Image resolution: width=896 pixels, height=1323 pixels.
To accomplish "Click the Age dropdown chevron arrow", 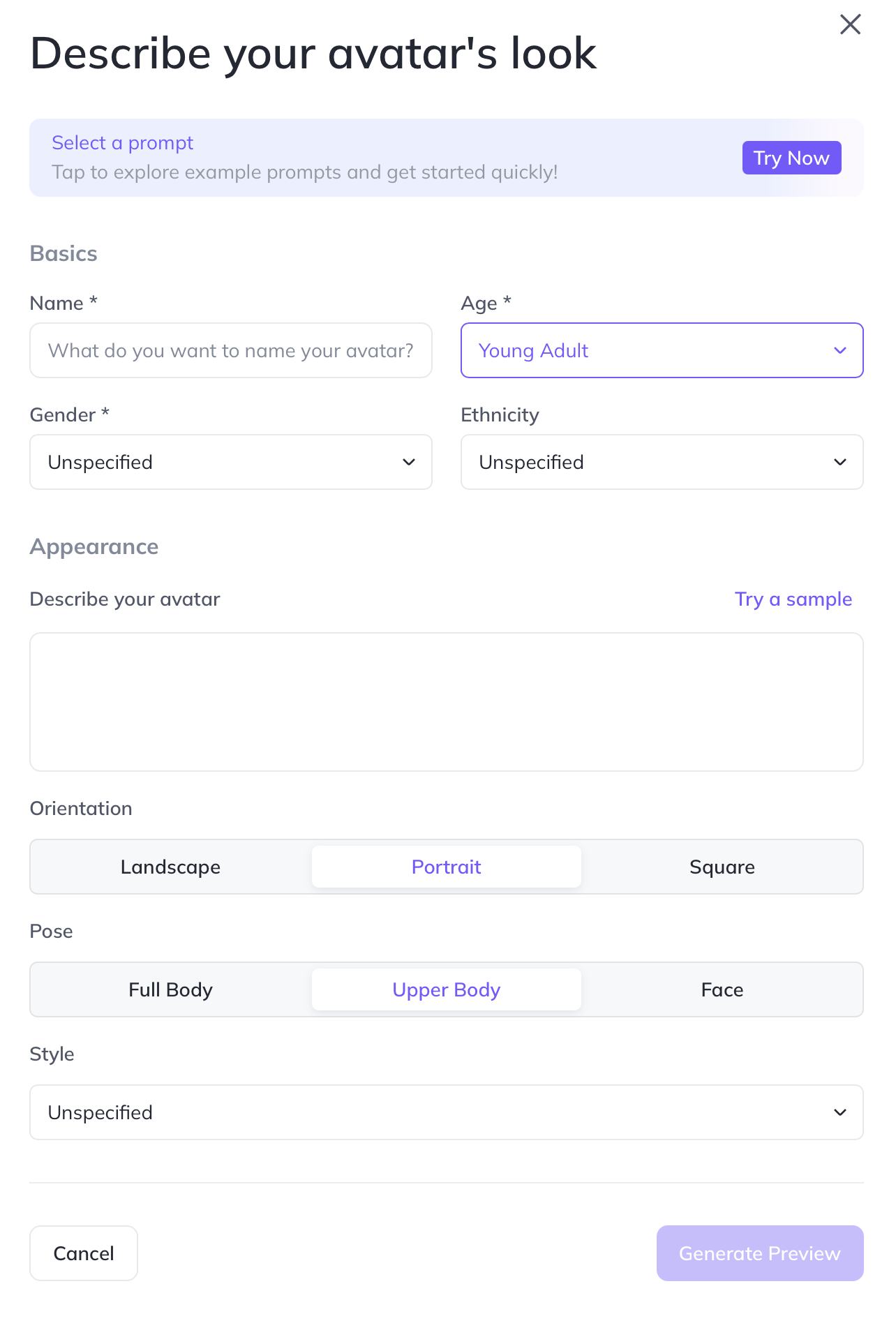I will [840, 350].
